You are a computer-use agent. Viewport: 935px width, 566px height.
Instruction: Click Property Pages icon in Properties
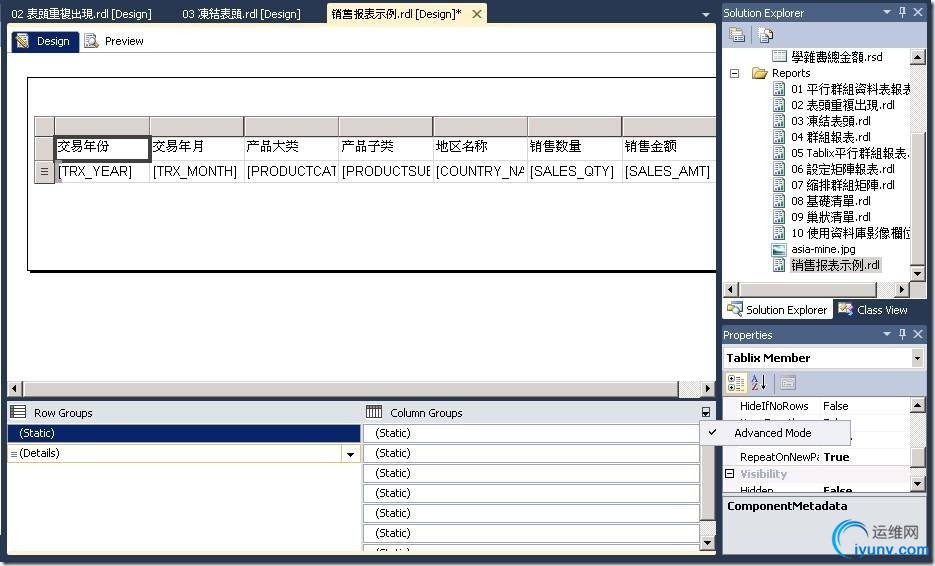(788, 383)
